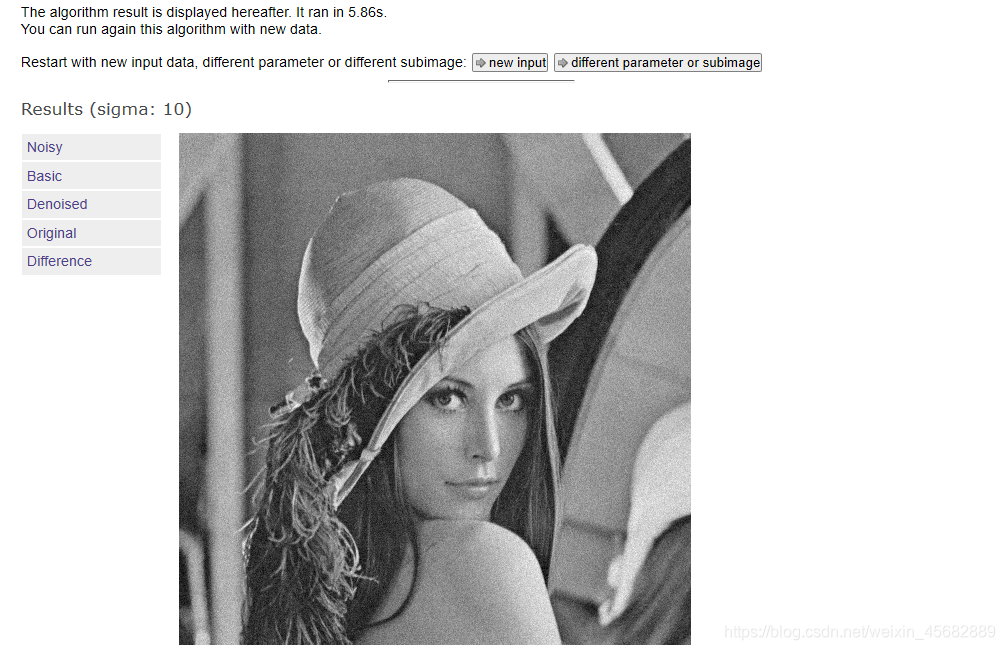Viewport: 1005px width, 650px height.
Task: Show the Denoised result image
Action: coord(91,204)
